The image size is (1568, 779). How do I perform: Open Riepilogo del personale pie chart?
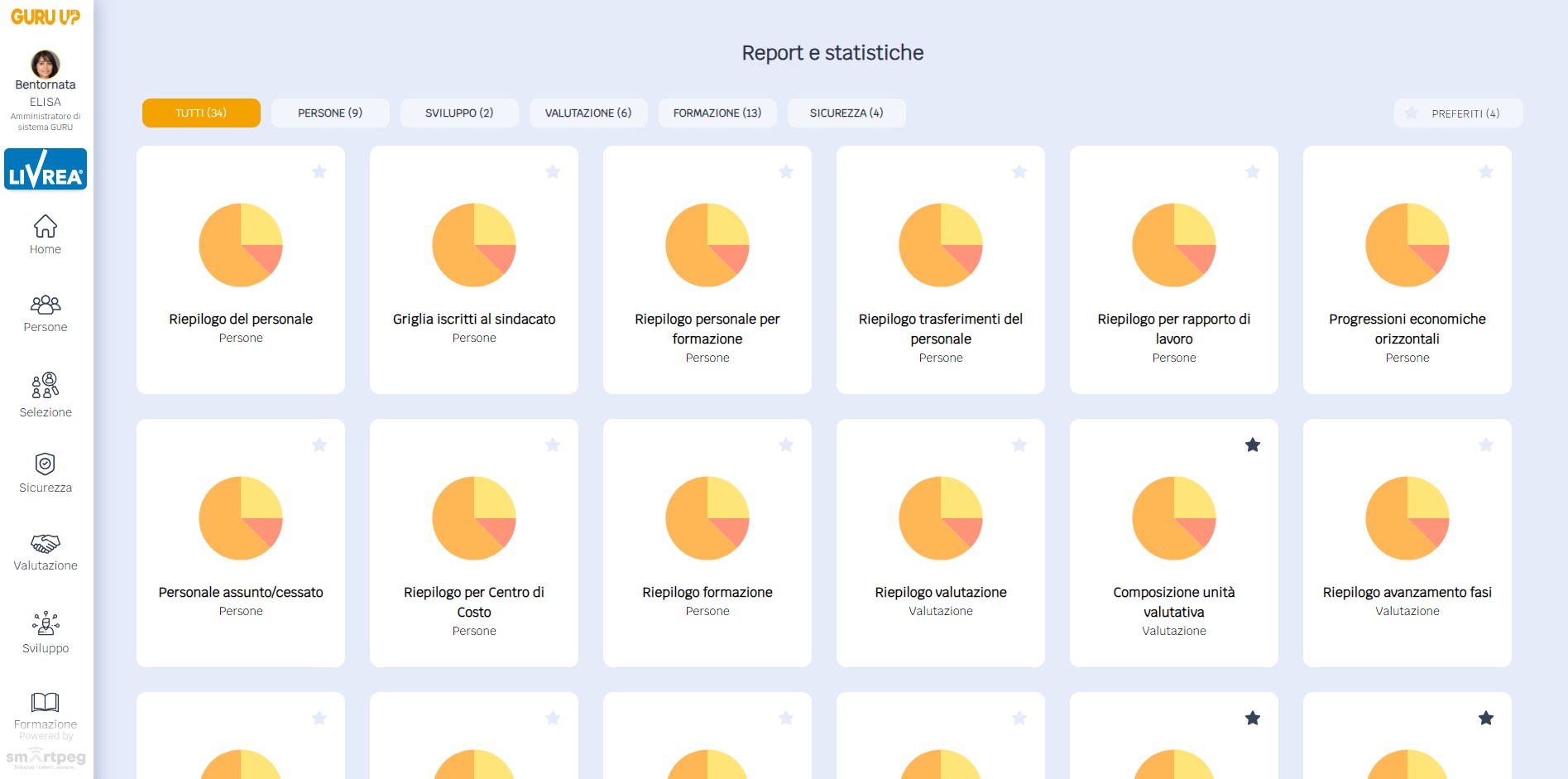click(x=241, y=245)
